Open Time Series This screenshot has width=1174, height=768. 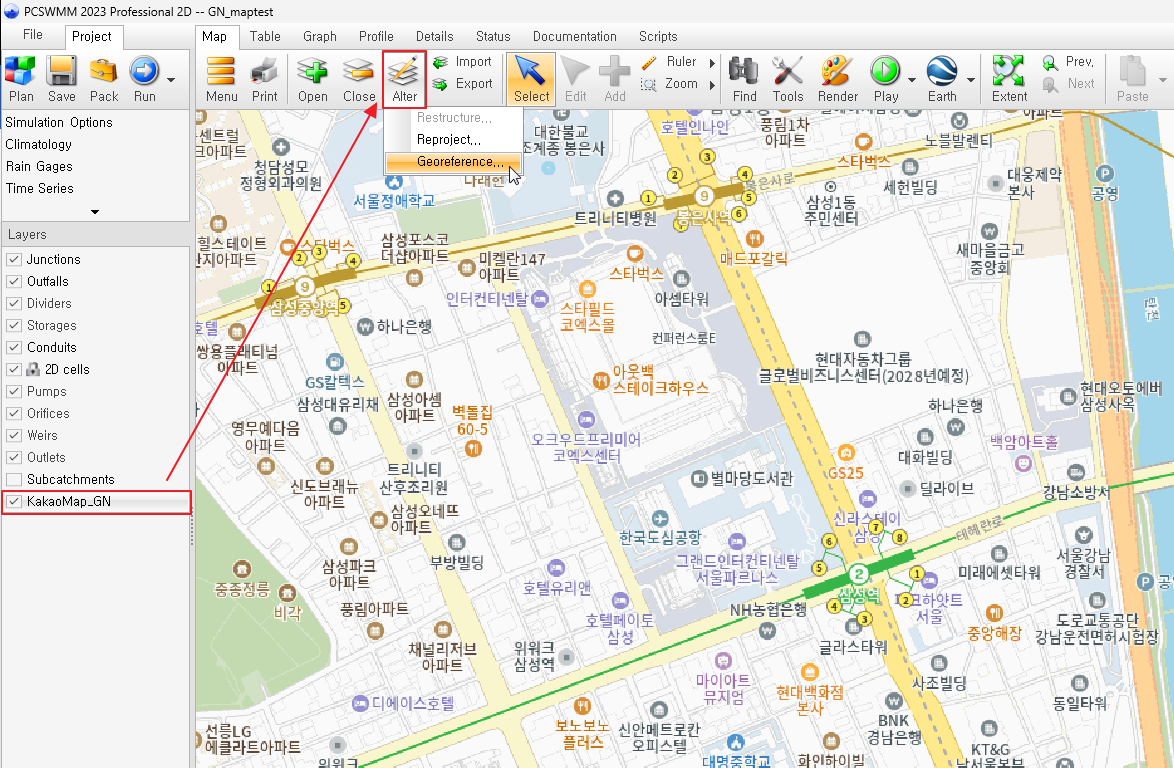tap(40, 189)
